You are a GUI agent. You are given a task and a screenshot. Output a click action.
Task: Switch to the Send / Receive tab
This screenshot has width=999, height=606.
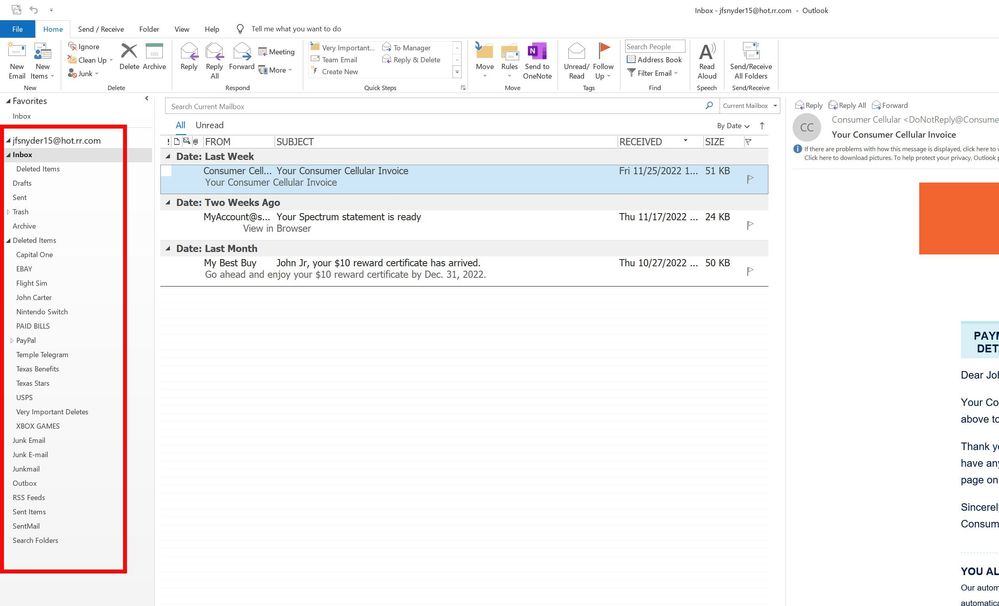click(x=101, y=29)
